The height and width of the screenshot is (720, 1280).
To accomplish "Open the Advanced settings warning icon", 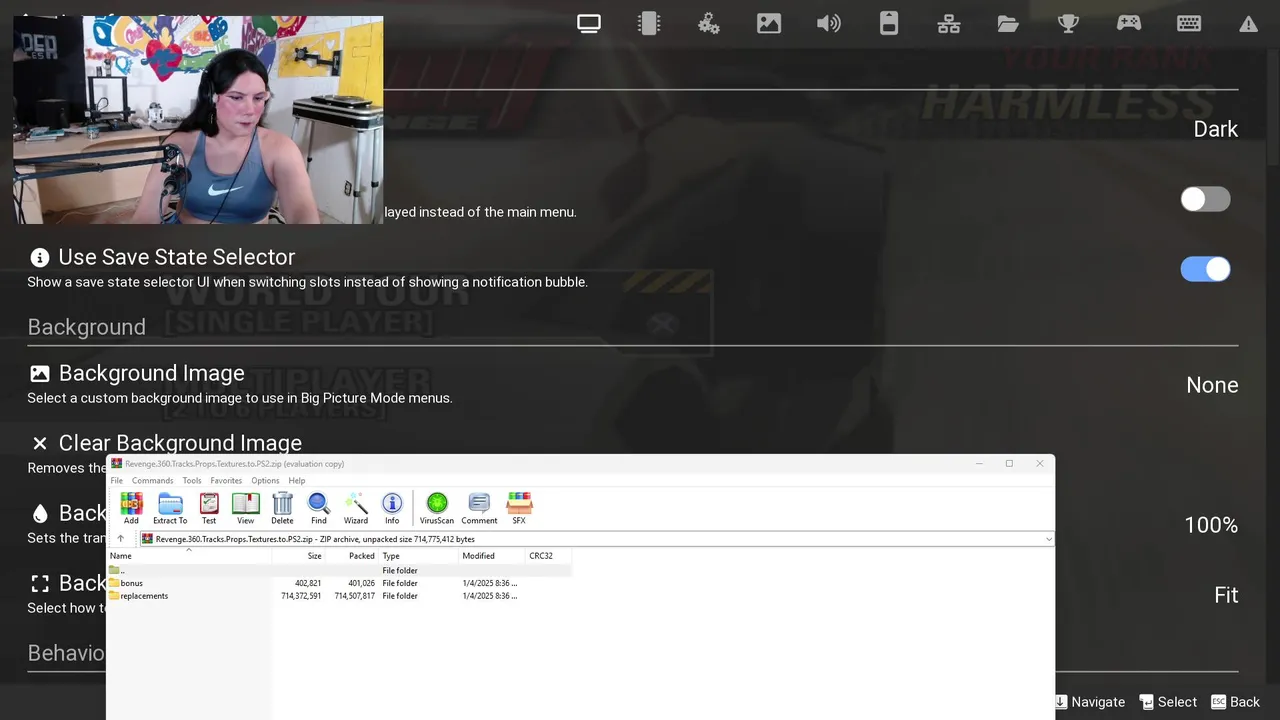I will pos(1248,24).
